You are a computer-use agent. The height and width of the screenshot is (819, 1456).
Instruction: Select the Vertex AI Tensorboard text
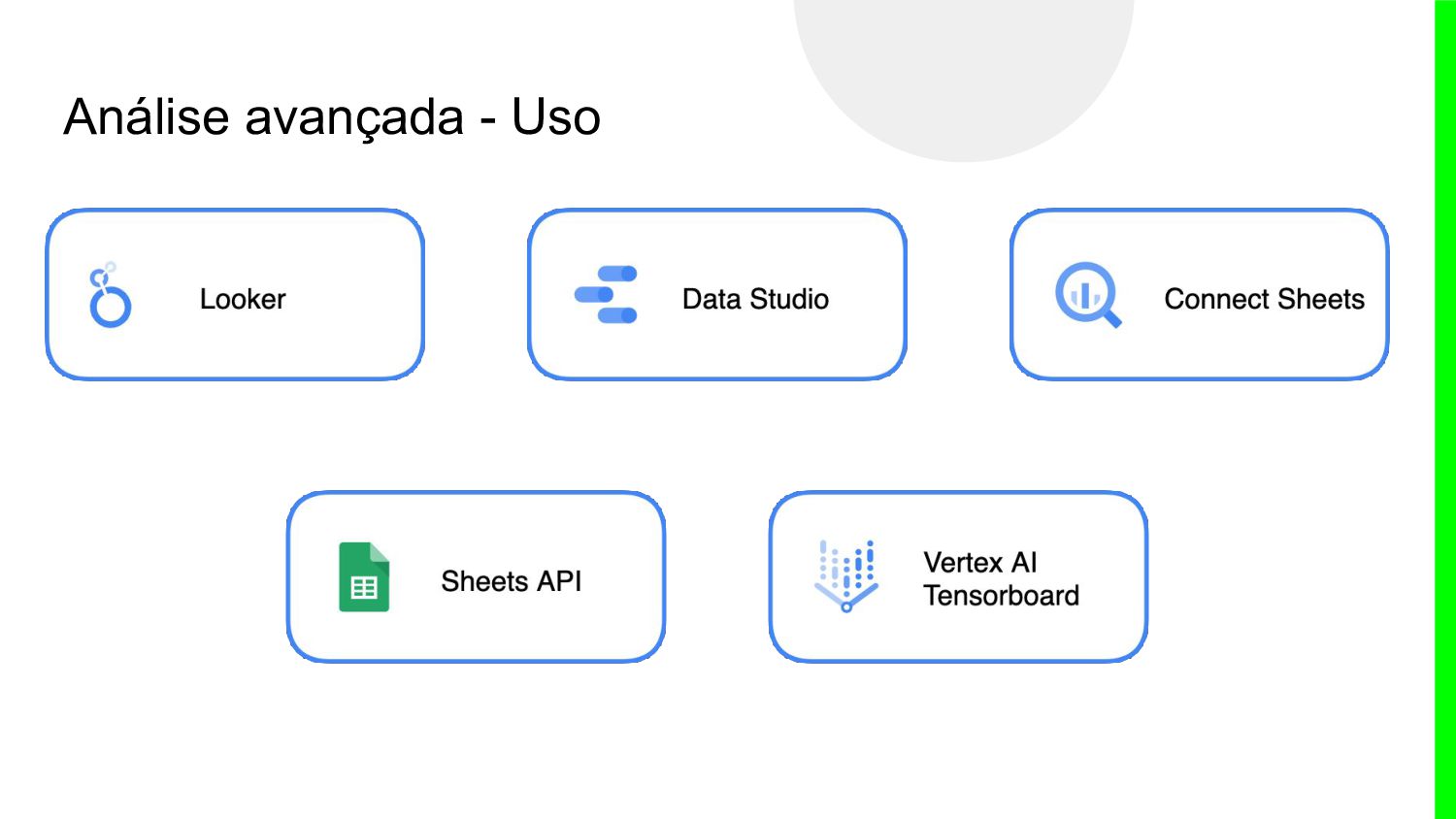(x=1000, y=578)
